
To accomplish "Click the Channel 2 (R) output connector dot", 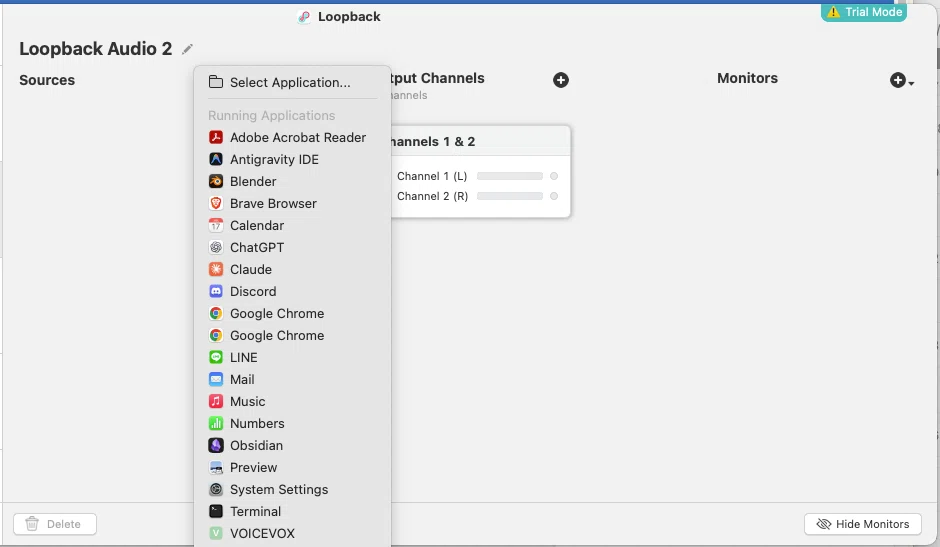I will click(554, 196).
